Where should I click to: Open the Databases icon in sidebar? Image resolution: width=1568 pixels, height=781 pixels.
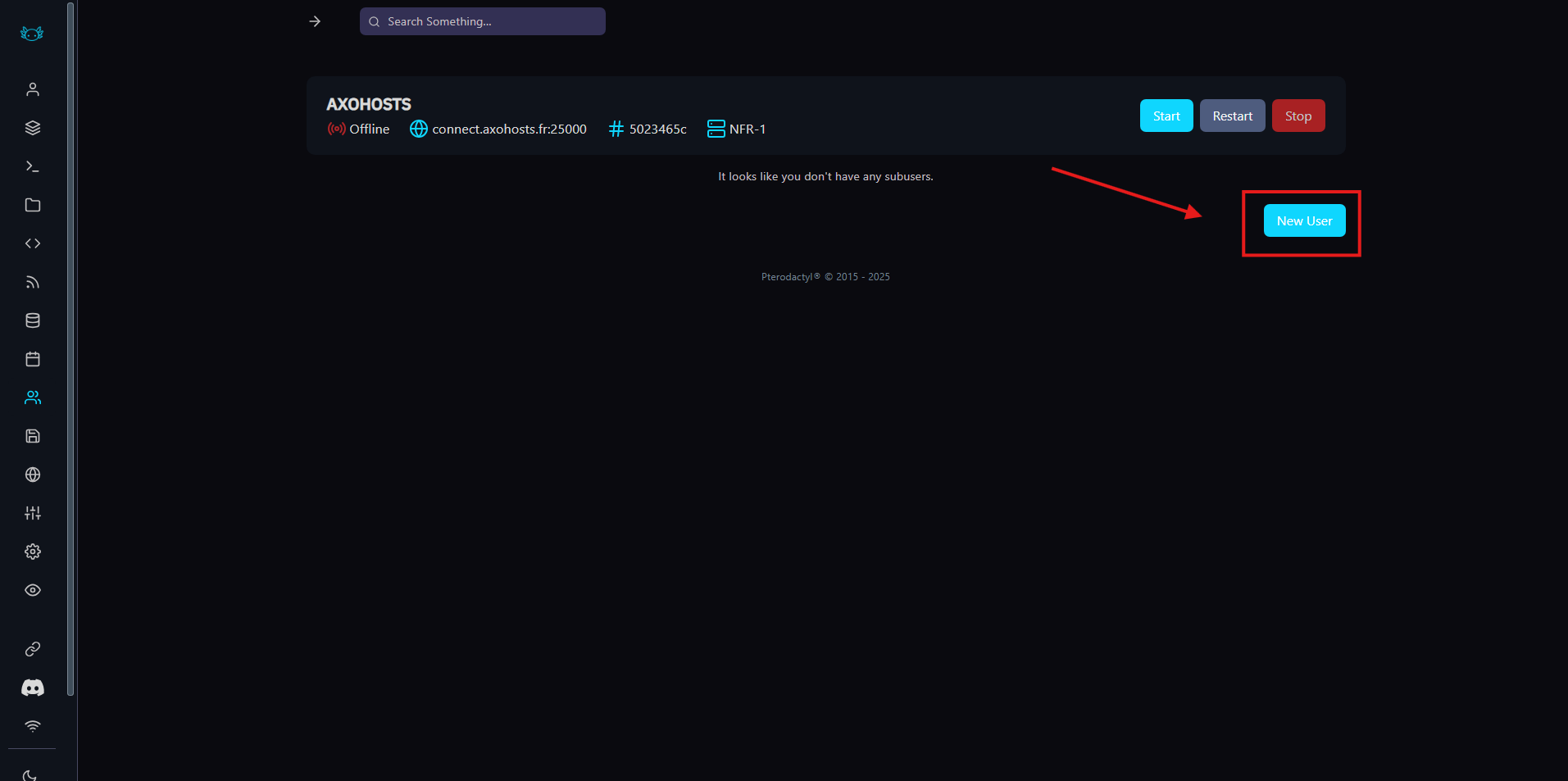coord(33,320)
